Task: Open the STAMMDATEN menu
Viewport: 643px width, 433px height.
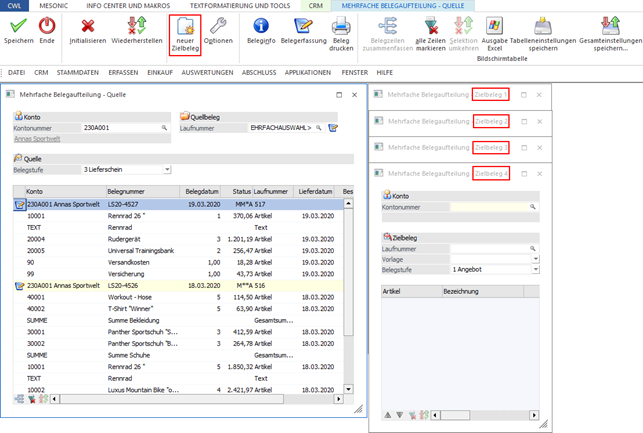Action: [x=77, y=73]
